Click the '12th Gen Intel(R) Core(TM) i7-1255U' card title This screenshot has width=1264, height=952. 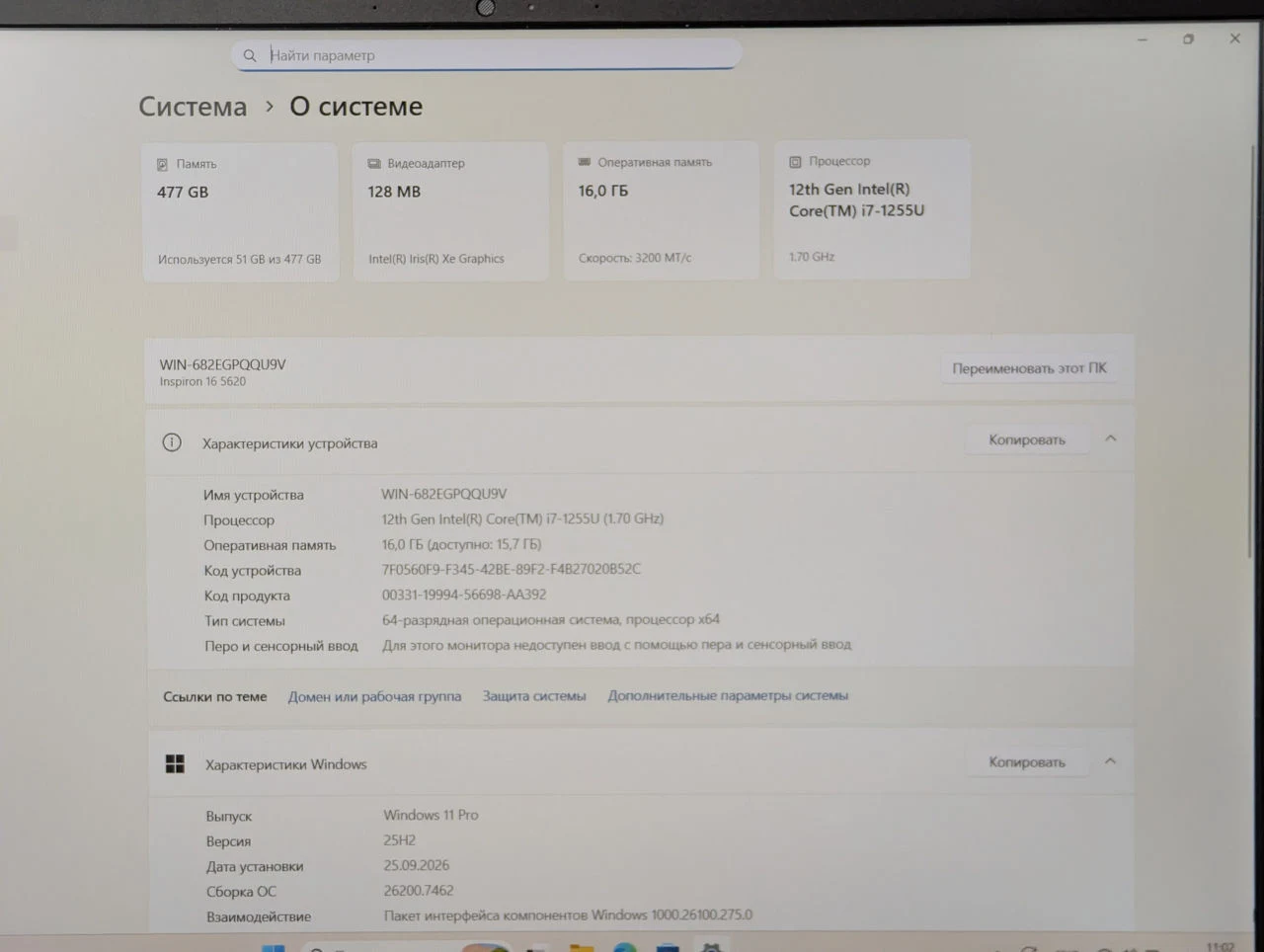tap(856, 199)
